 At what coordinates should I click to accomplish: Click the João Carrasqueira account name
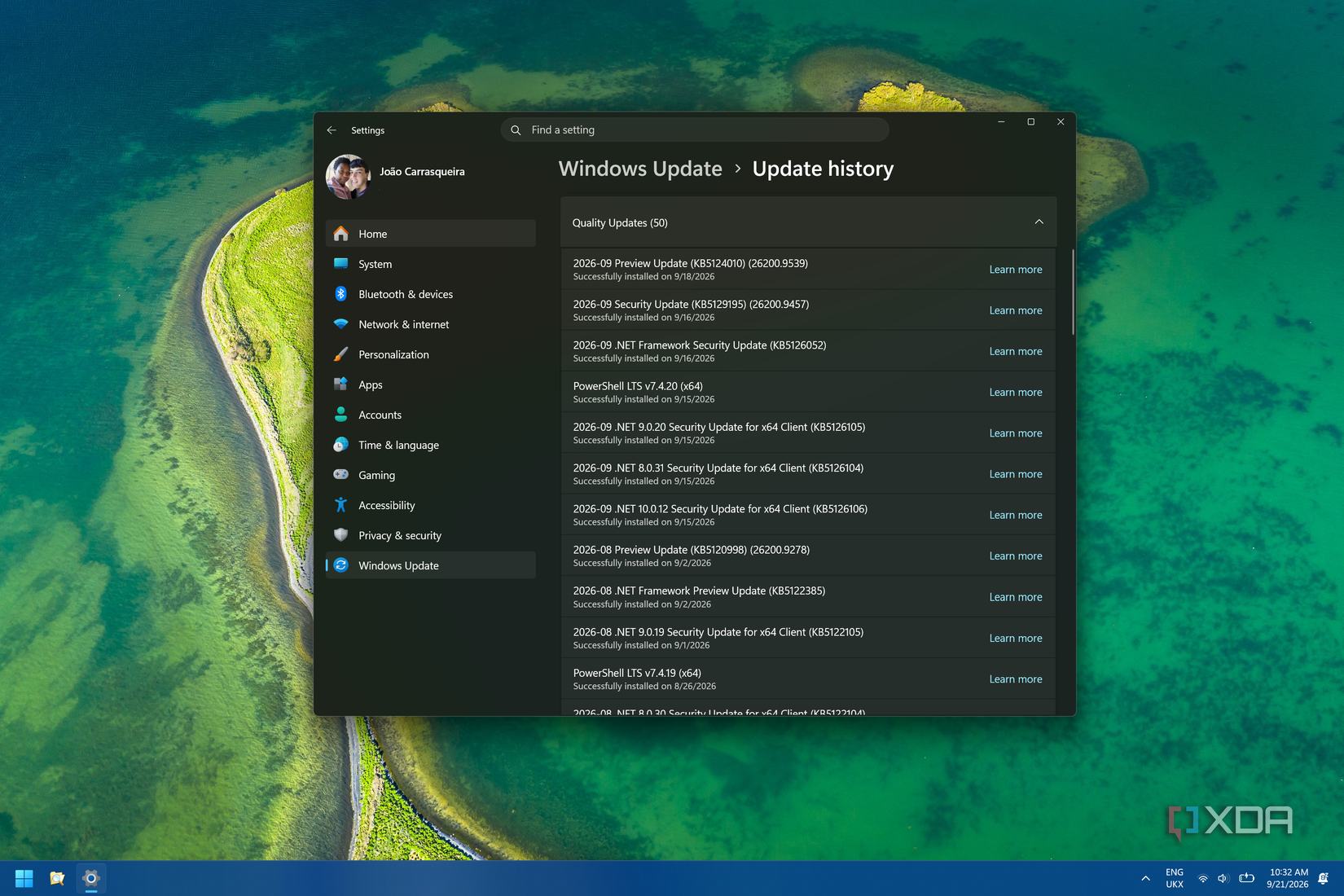pyautogui.click(x=422, y=172)
